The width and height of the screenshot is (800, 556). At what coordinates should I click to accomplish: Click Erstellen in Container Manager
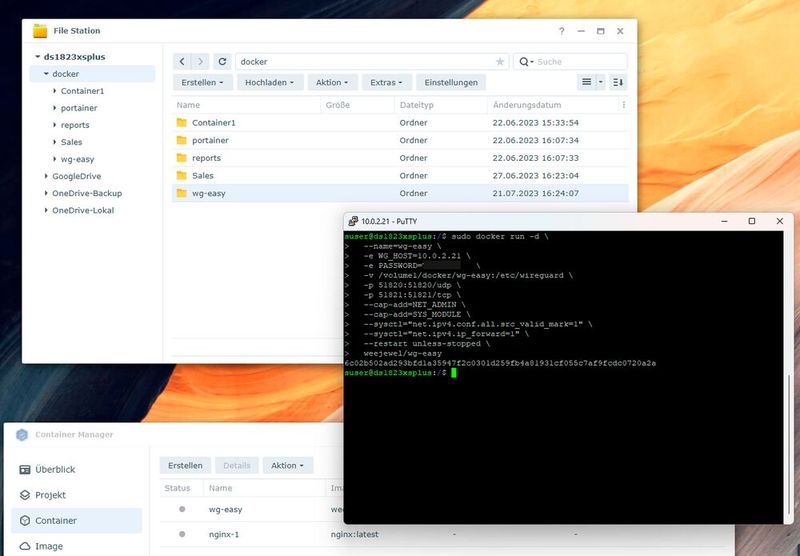pyautogui.click(x=185, y=465)
